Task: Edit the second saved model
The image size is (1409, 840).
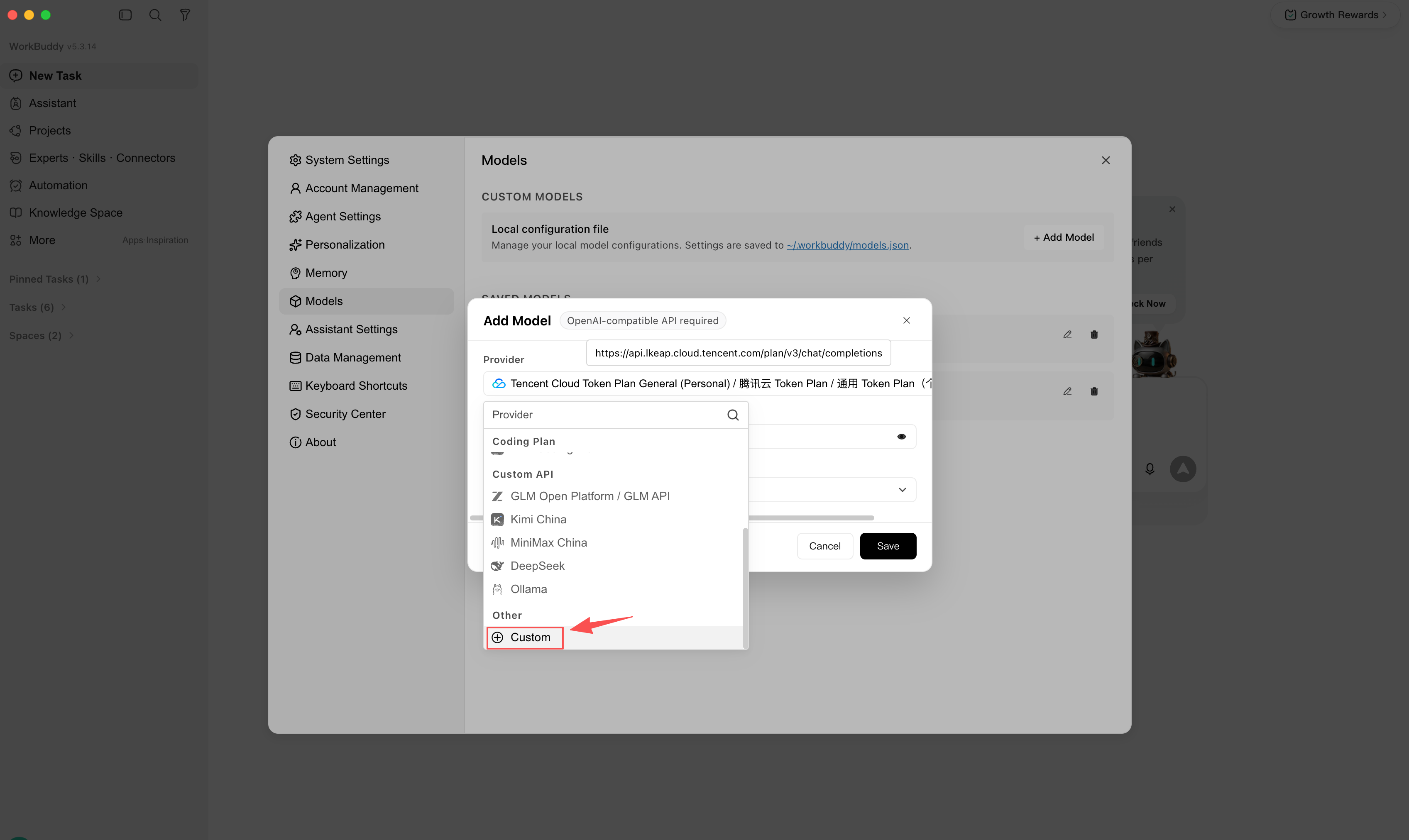Action: [x=1067, y=391]
